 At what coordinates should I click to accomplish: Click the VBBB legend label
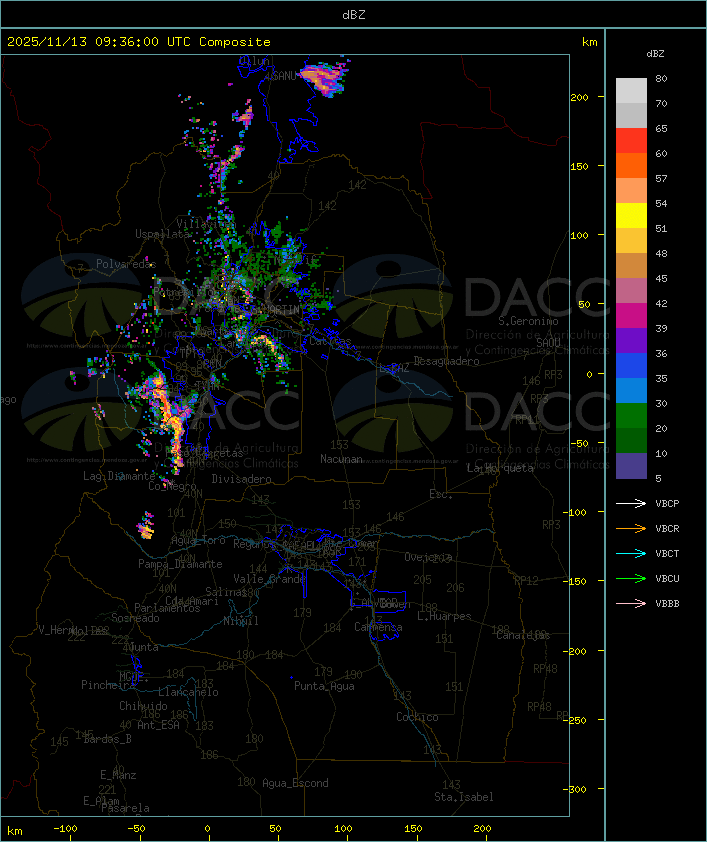(x=667, y=604)
